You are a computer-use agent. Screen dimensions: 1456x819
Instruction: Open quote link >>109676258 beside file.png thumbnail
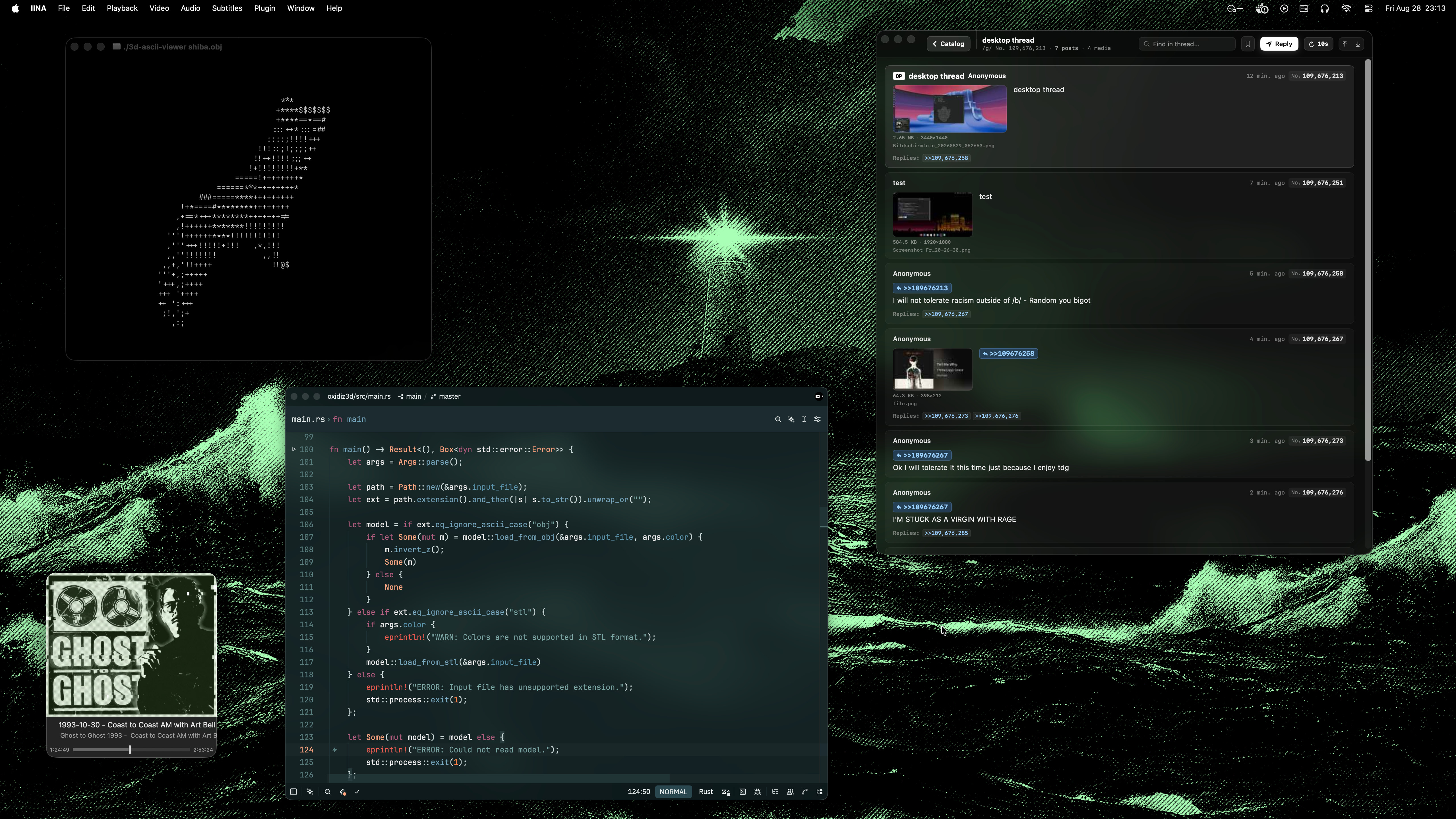click(1008, 354)
